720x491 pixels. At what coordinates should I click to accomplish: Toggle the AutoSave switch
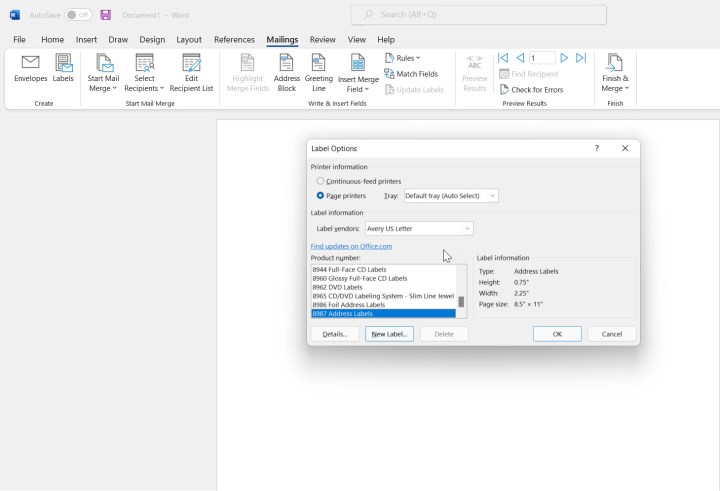coord(78,15)
